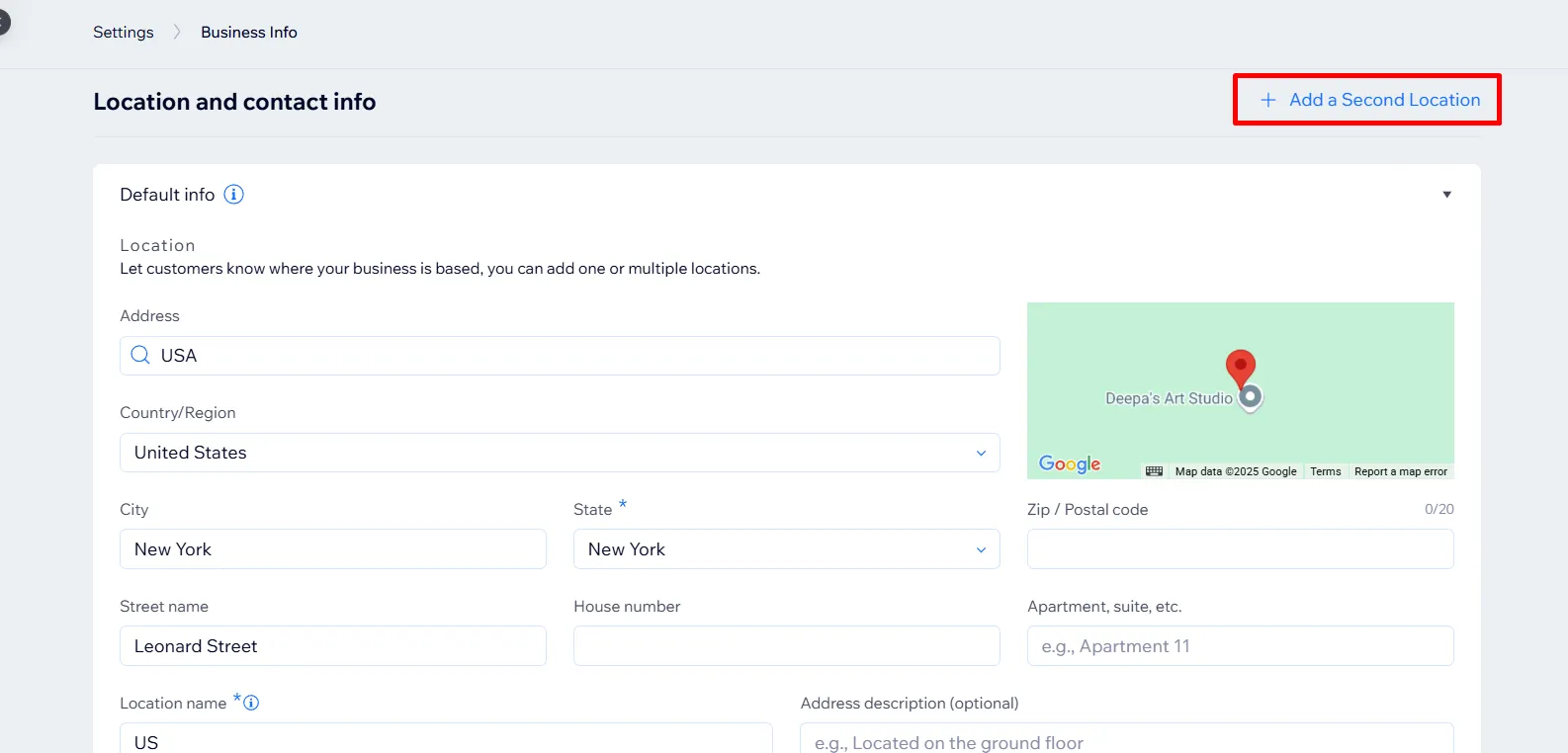Screen dimensions: 1568x753
Task: Open map keyboard shortcuts icon
Action: click(x=1154, y=471)
